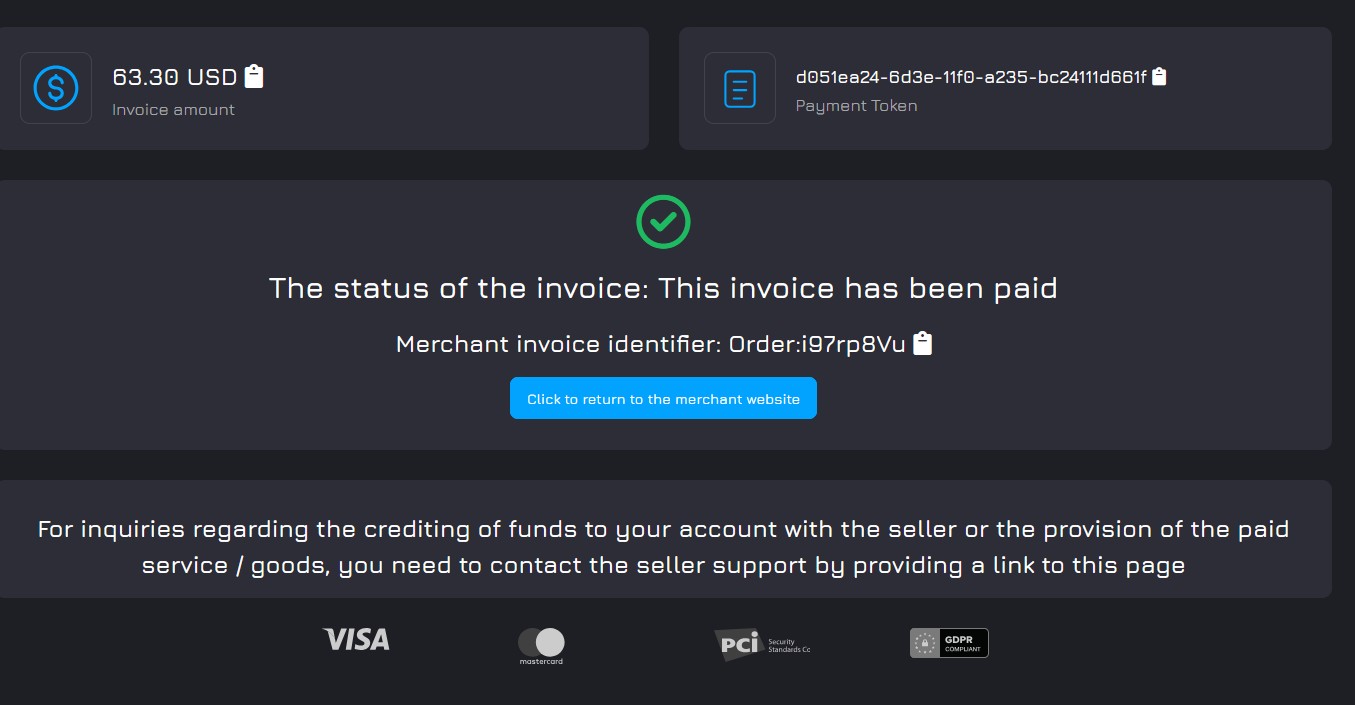Screen dimensions: 1355x705
Task: Select the 63.30 USD amount text
Action: click(174, 77)
